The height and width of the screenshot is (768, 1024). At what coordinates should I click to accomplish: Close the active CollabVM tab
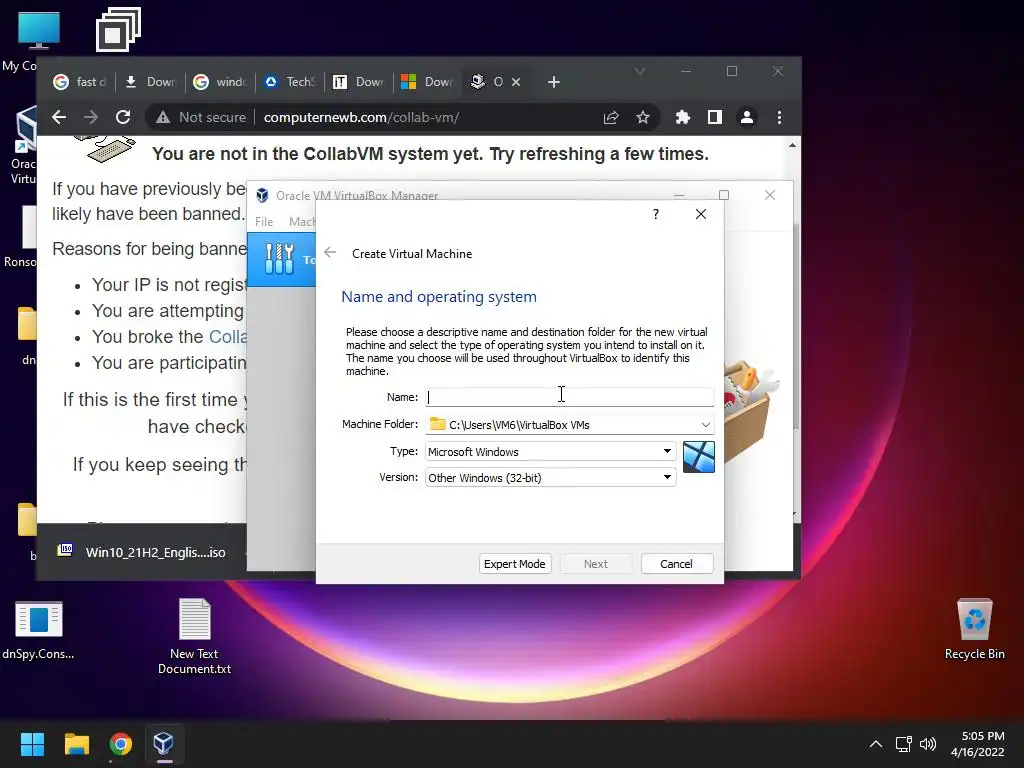[516, 82]
